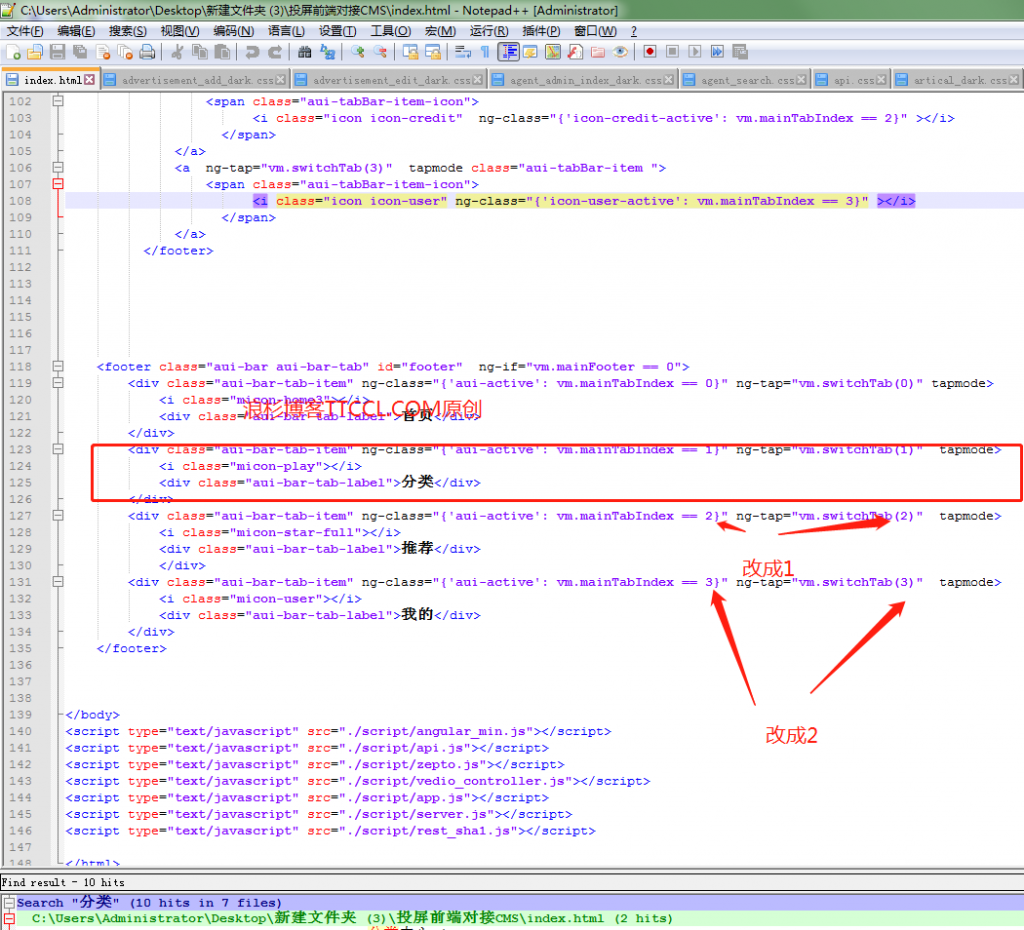Print the document with the printer icon

148,52
